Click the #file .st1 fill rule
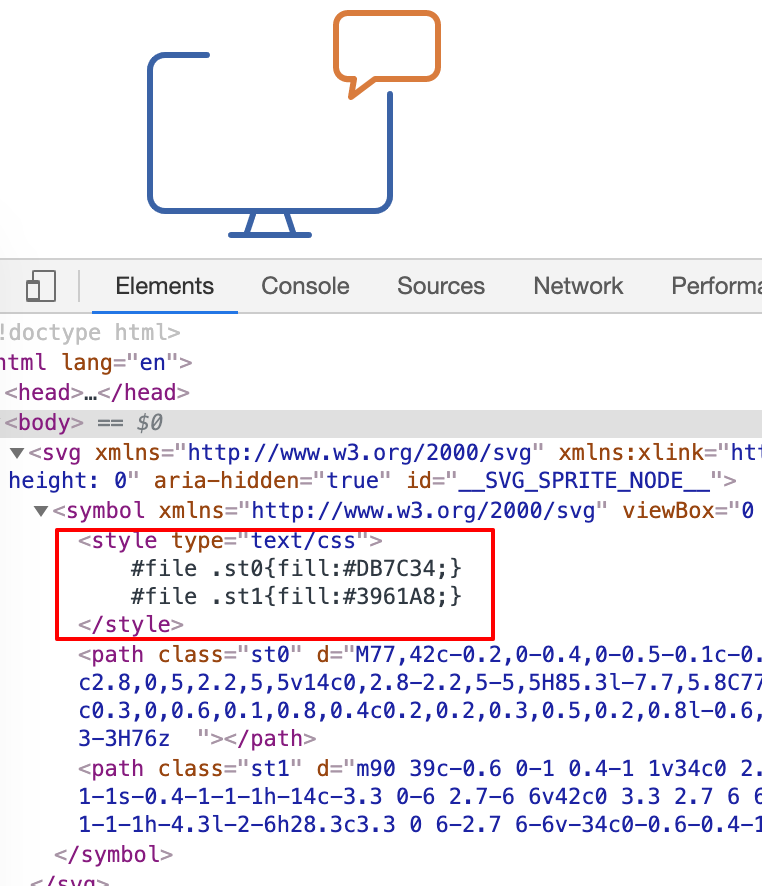The width and height of the screenshot is (762, 886). tap(296, 597)
